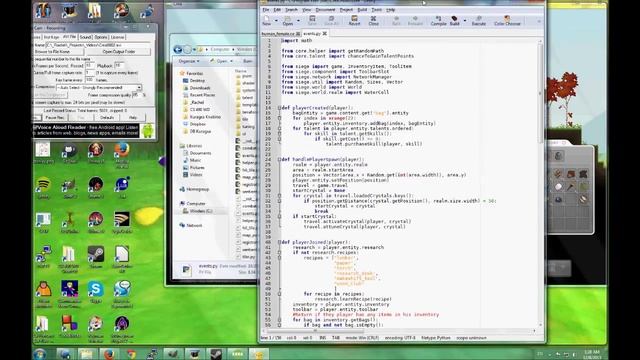Switch to the events.py editor tab
This screenshot has height=360, width=640.
pyautogui.click(x=312, y=33)
